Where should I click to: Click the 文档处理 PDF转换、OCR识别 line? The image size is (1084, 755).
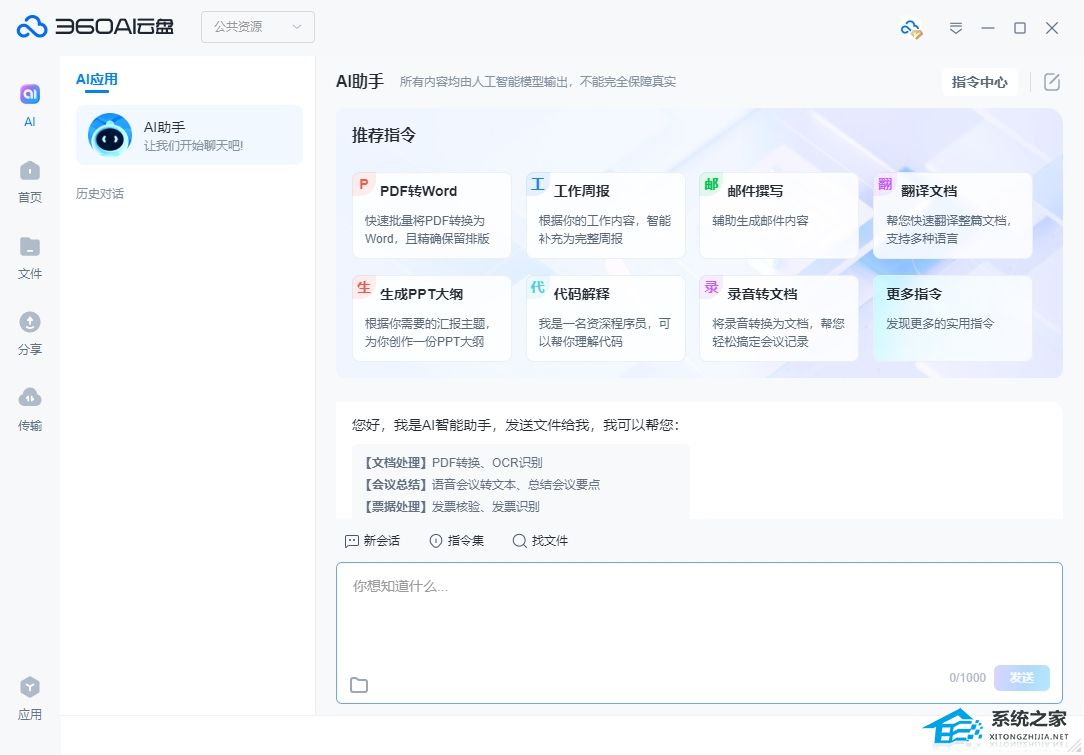(x=452, y=463)
